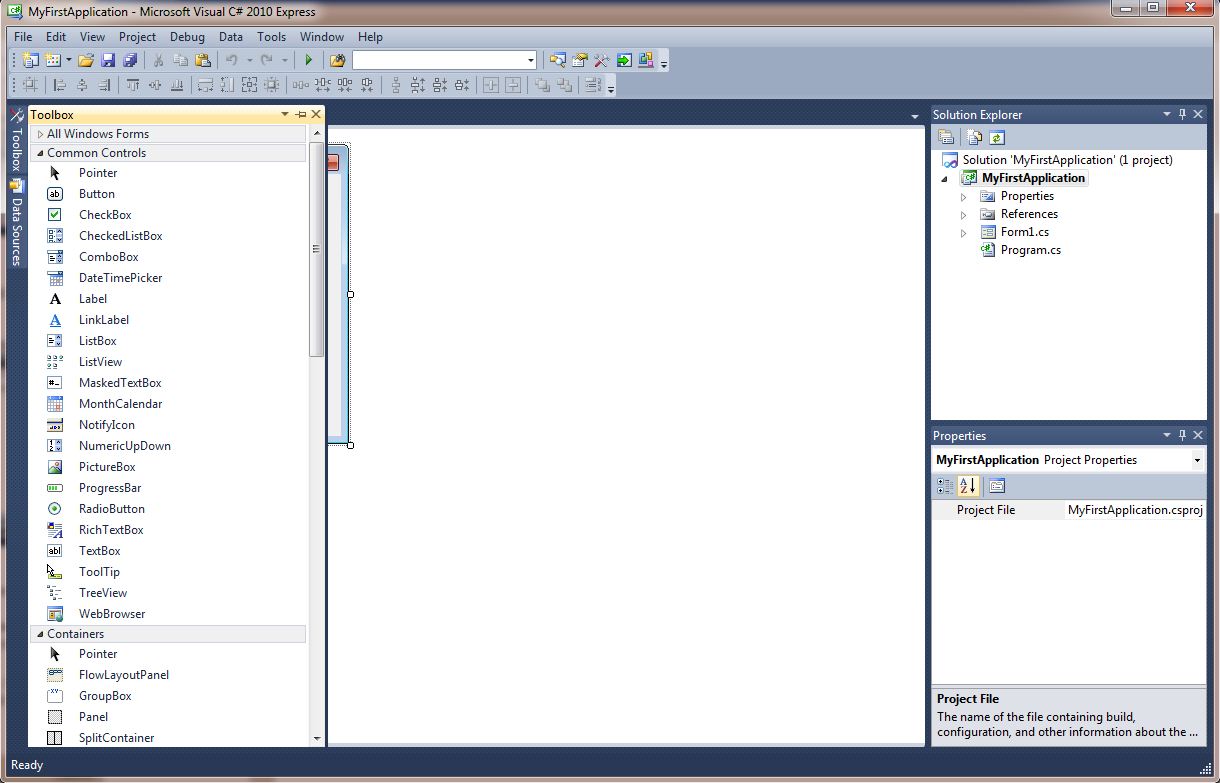Viewport: 1220px width, 783px height.
Task: Open the Toolbox icon with wrench and hammer
Action: point(601,61)
